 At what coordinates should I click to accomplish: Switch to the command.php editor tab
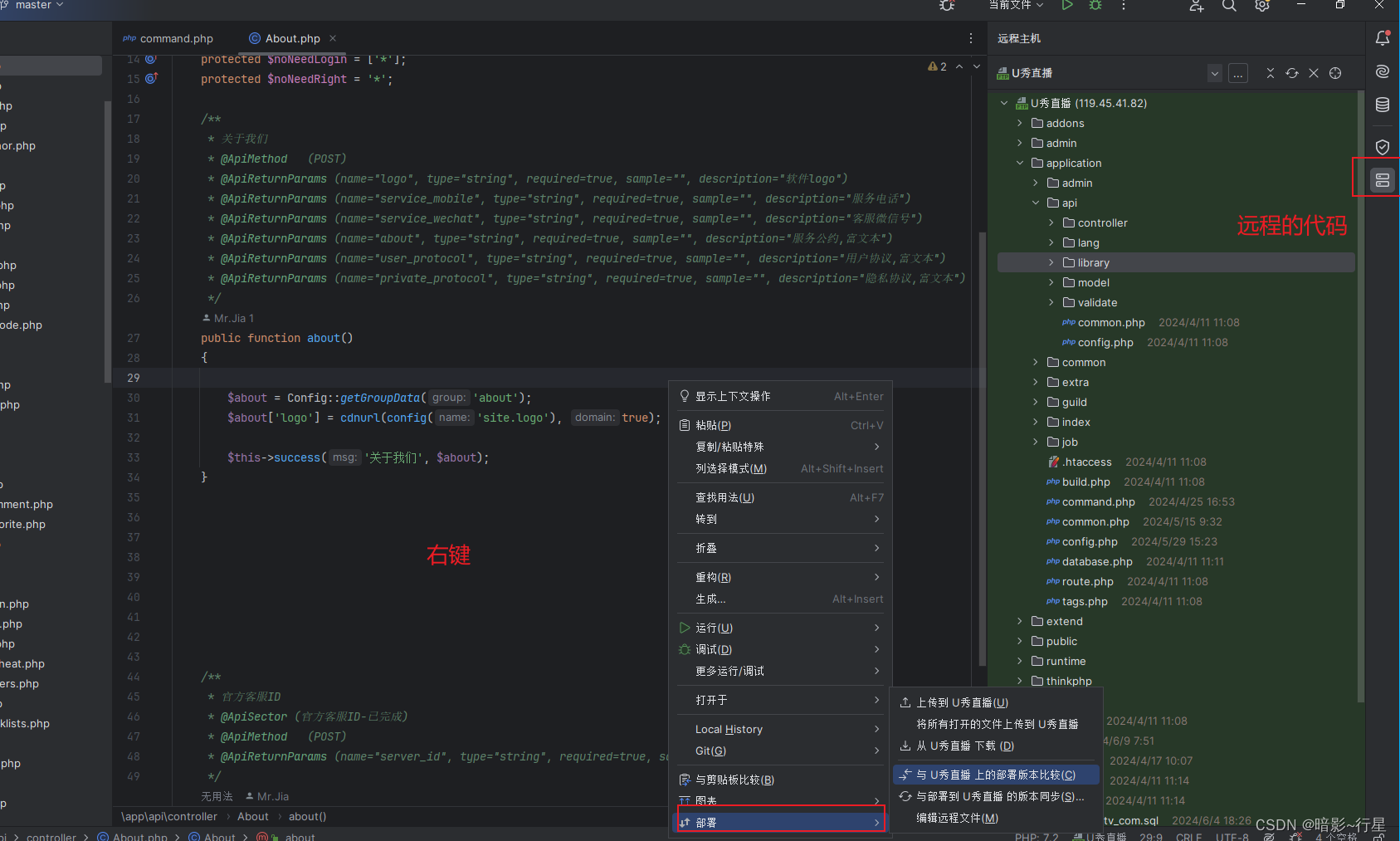point(168,38)
